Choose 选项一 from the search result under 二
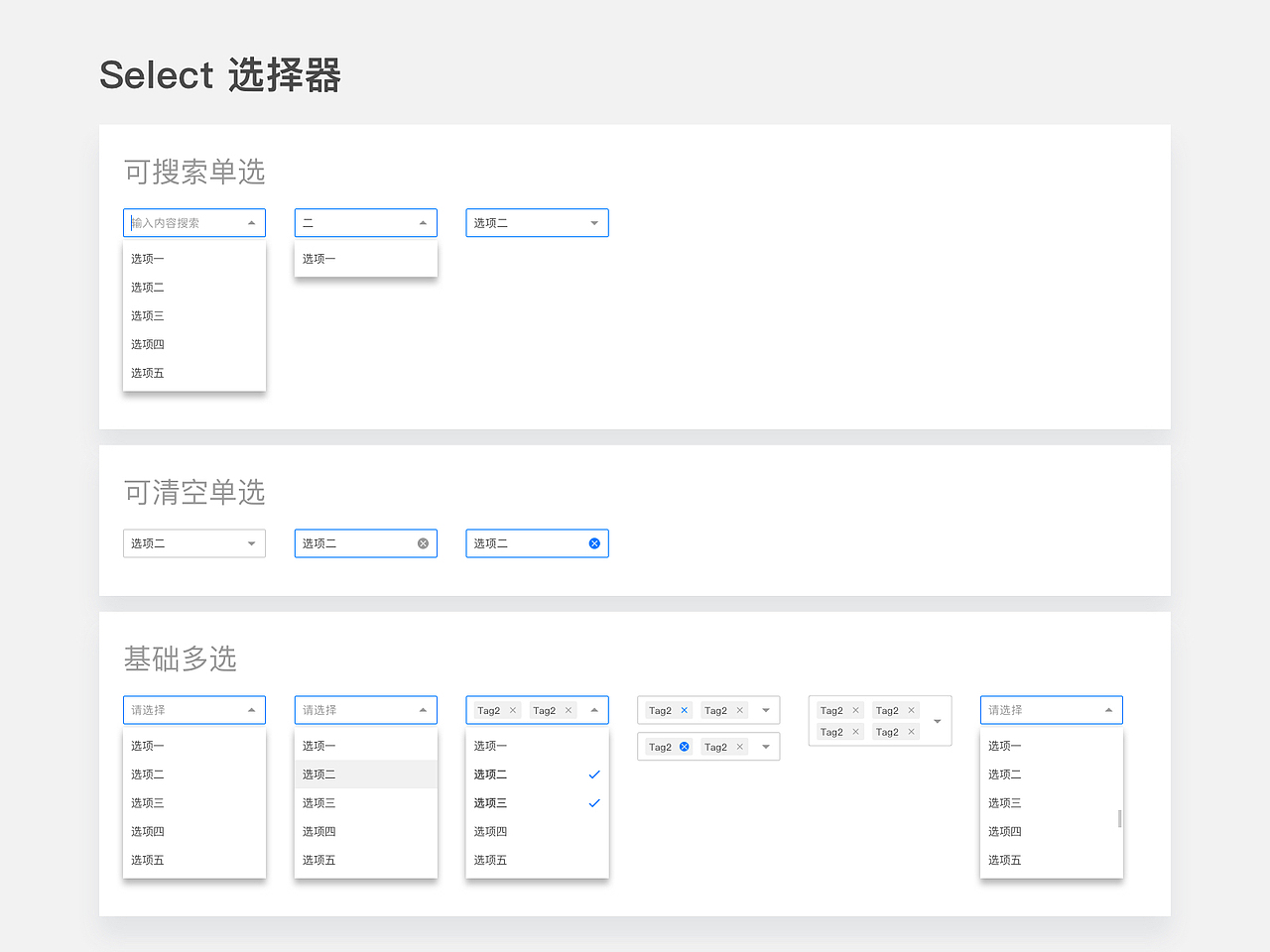 click(x=319, y=258)
